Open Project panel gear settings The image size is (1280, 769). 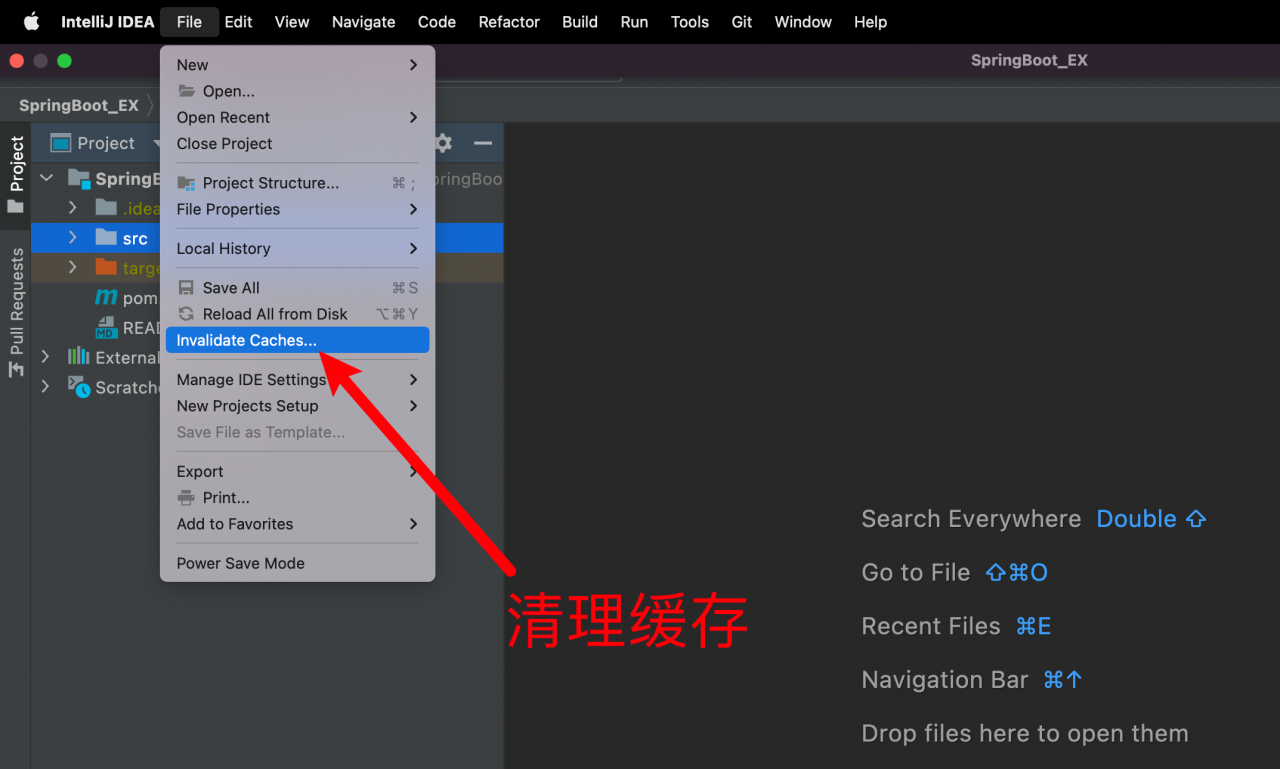[x=443, y=143]
